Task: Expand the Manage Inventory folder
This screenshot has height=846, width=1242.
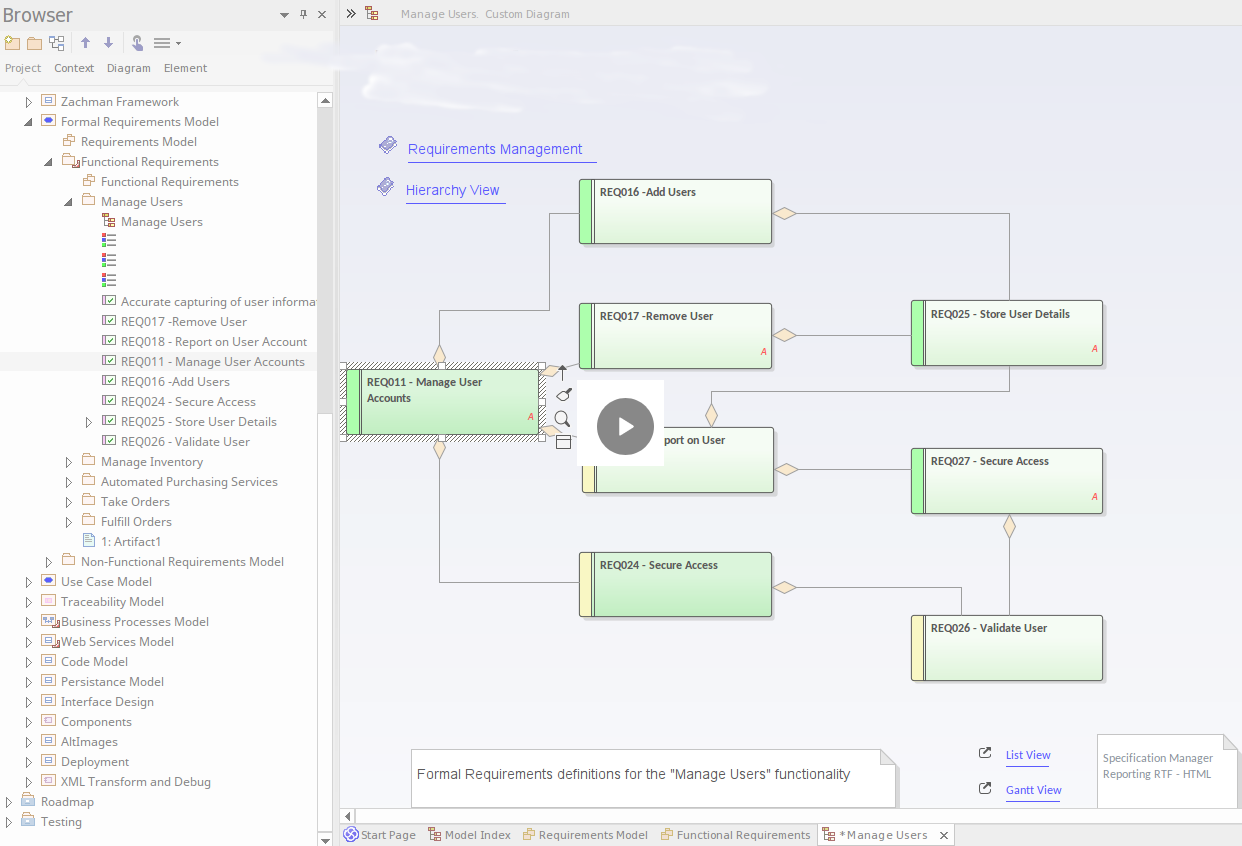Action: tap(69, 462)
